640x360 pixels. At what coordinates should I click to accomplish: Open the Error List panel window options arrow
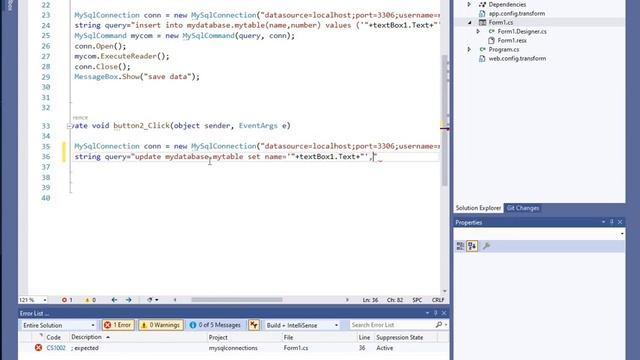427,313
